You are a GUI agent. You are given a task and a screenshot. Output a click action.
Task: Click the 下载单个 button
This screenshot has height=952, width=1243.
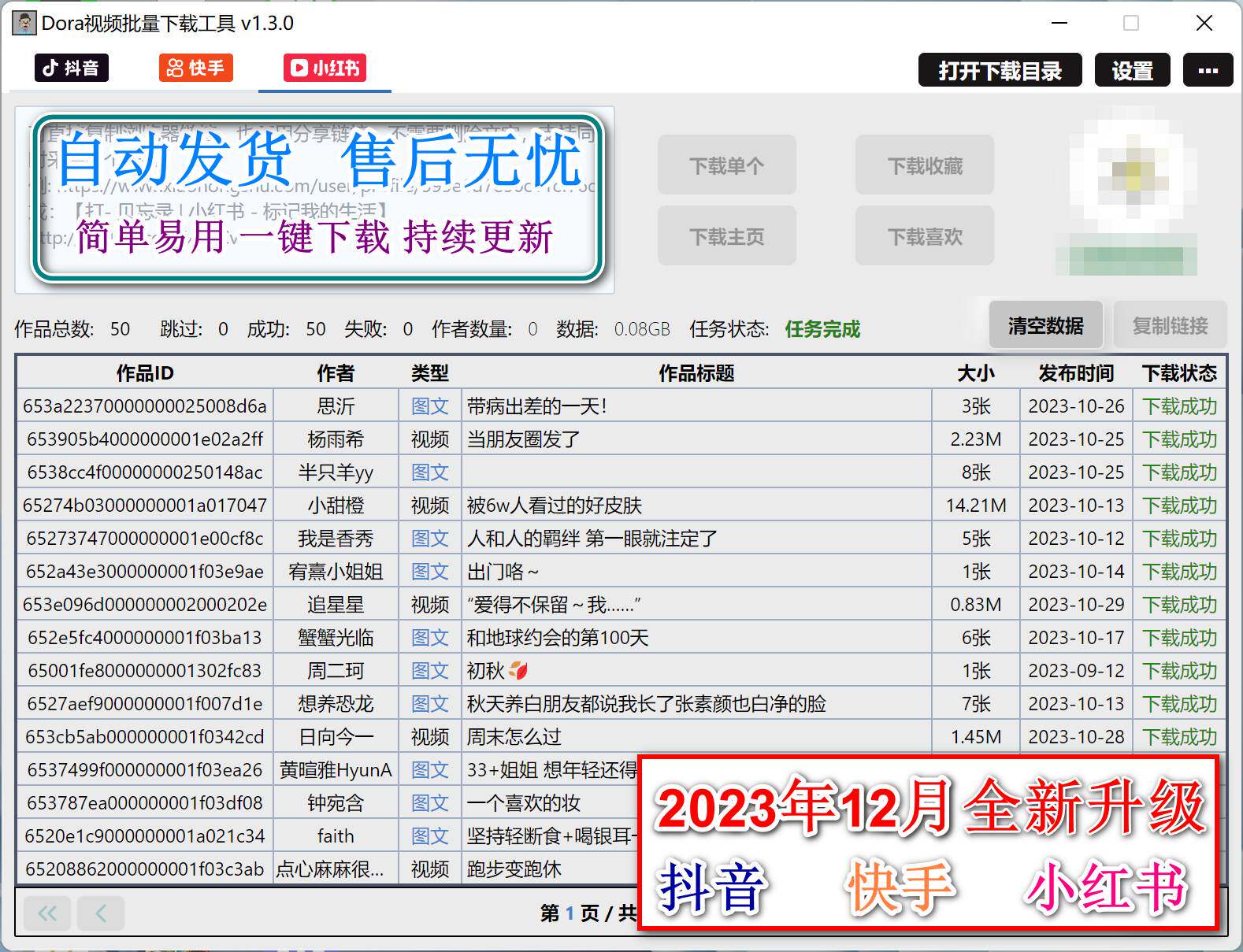click(x=726, y=165)
